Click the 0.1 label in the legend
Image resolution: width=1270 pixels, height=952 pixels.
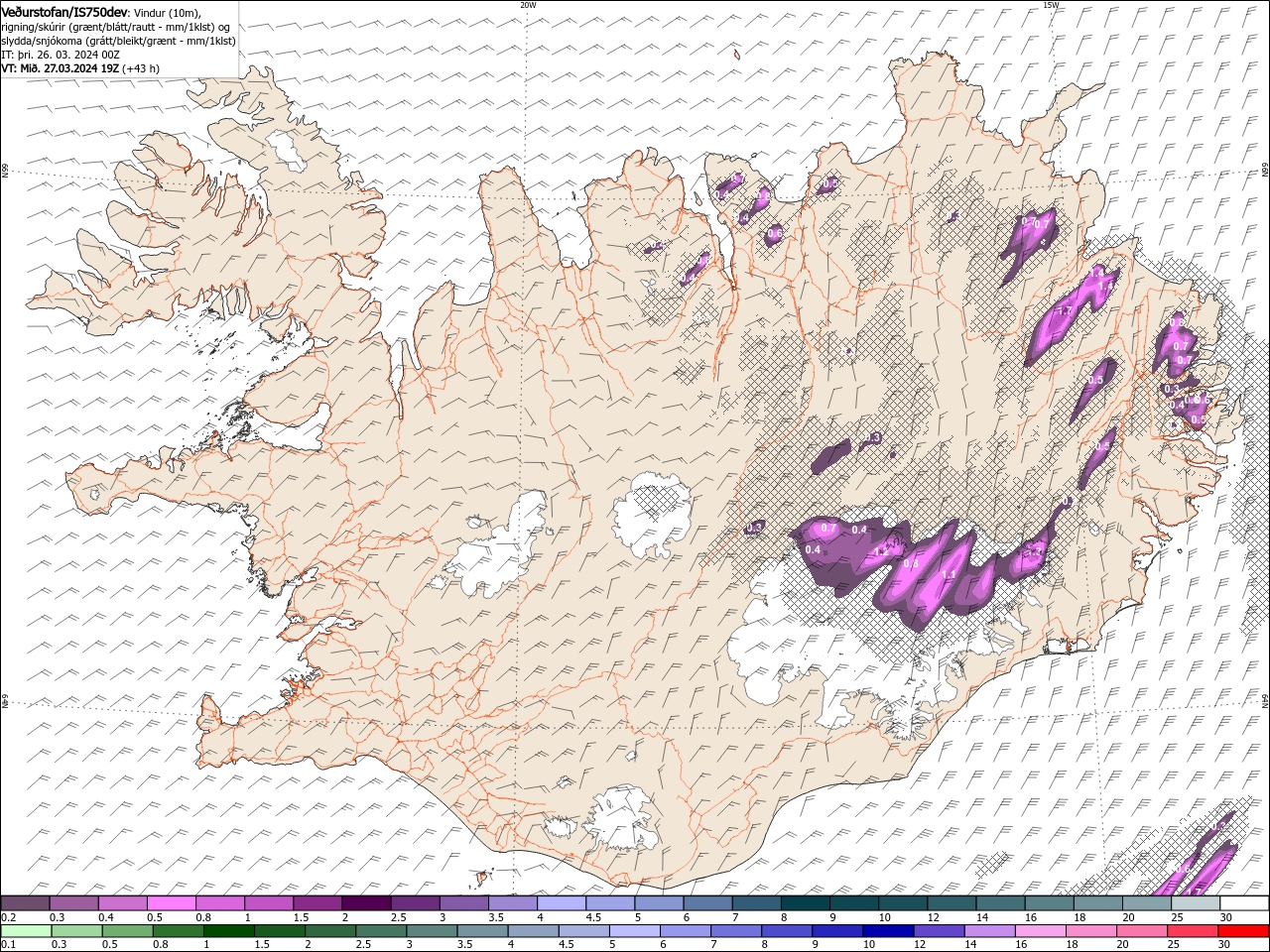pyautogui.click(x=8, y=945)
